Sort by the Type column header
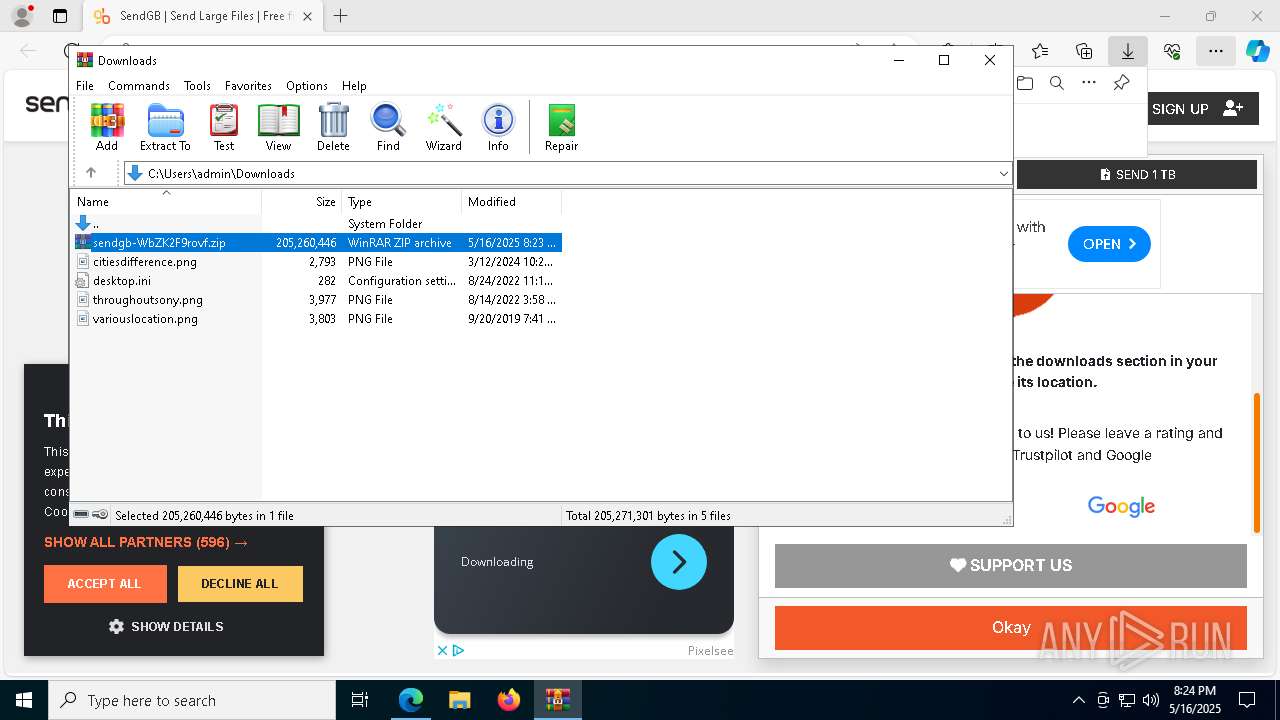This screenshot has width=1280, height=720. 402,202
